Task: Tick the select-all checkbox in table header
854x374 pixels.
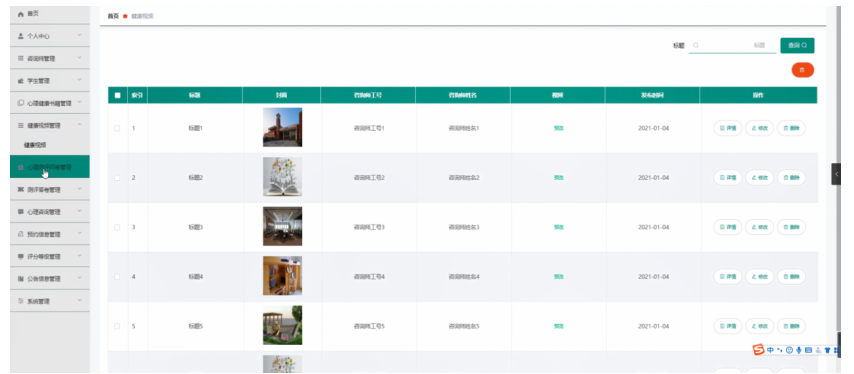Action: click(118, 95)
